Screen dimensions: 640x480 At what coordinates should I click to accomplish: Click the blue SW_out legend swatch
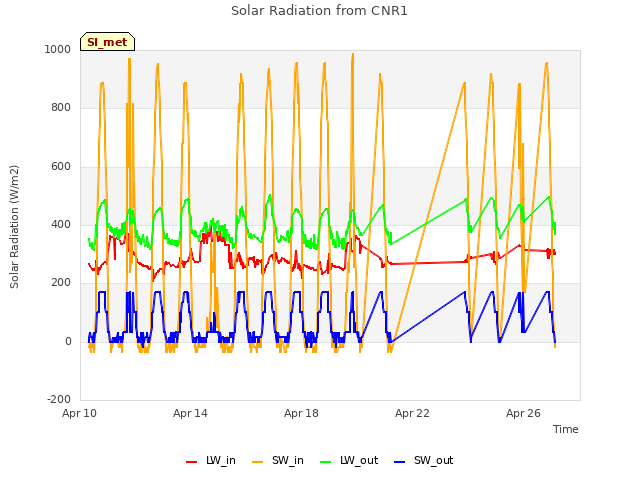point(400,462)
